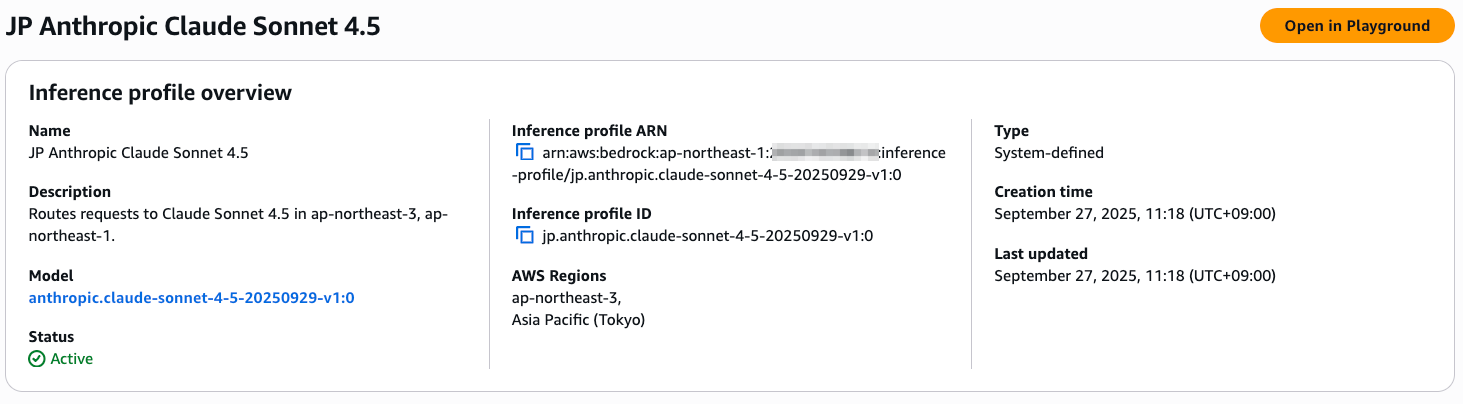
Task: Open the anthropic.claude-sonnet-4-5-20250929-v1:0 model link
Action: [x=192, y=298]
